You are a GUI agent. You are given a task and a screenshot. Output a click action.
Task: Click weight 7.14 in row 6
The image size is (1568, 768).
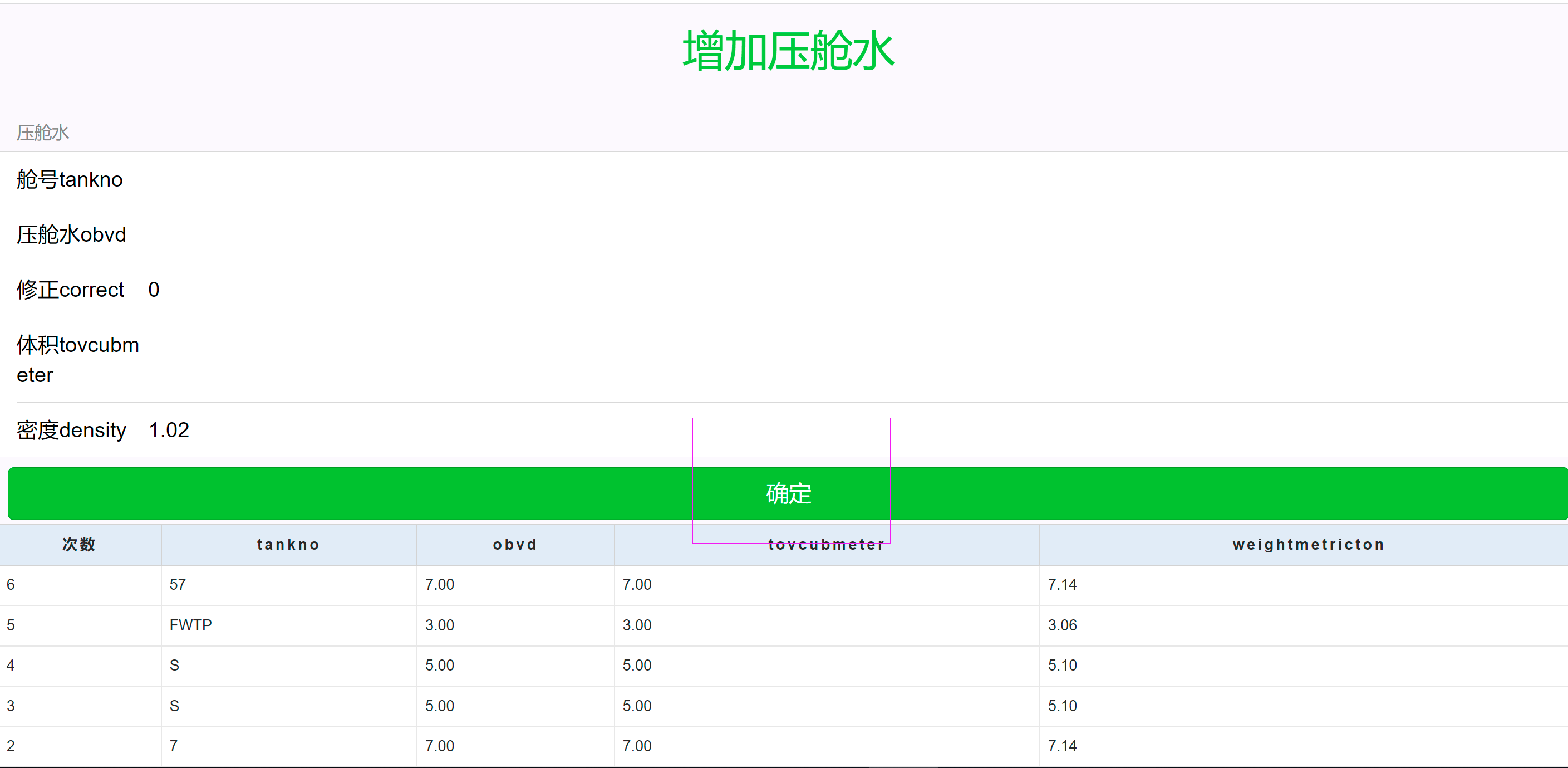pos(1062,585)
